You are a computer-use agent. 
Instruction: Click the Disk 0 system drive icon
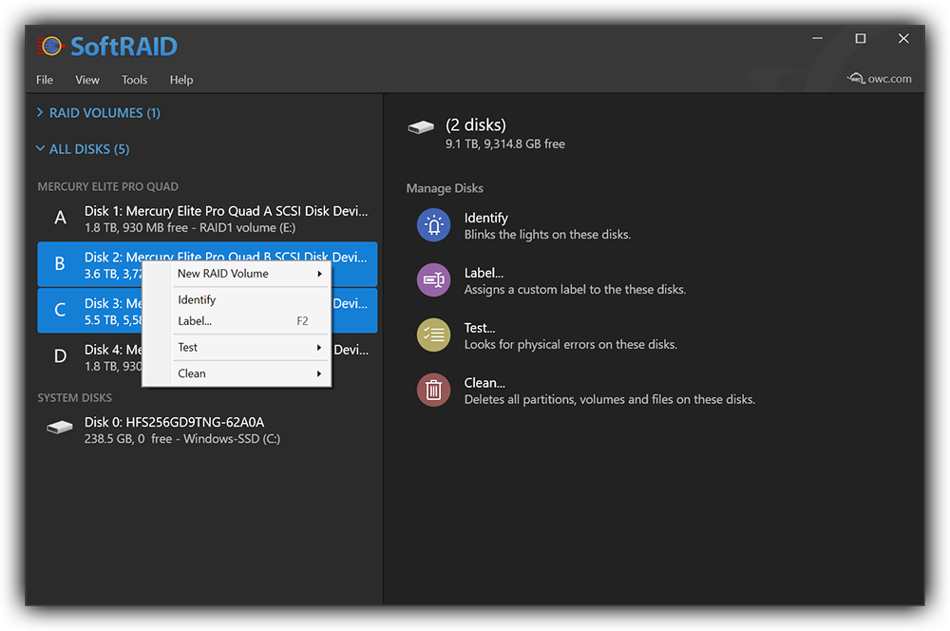tap(59, 427)
